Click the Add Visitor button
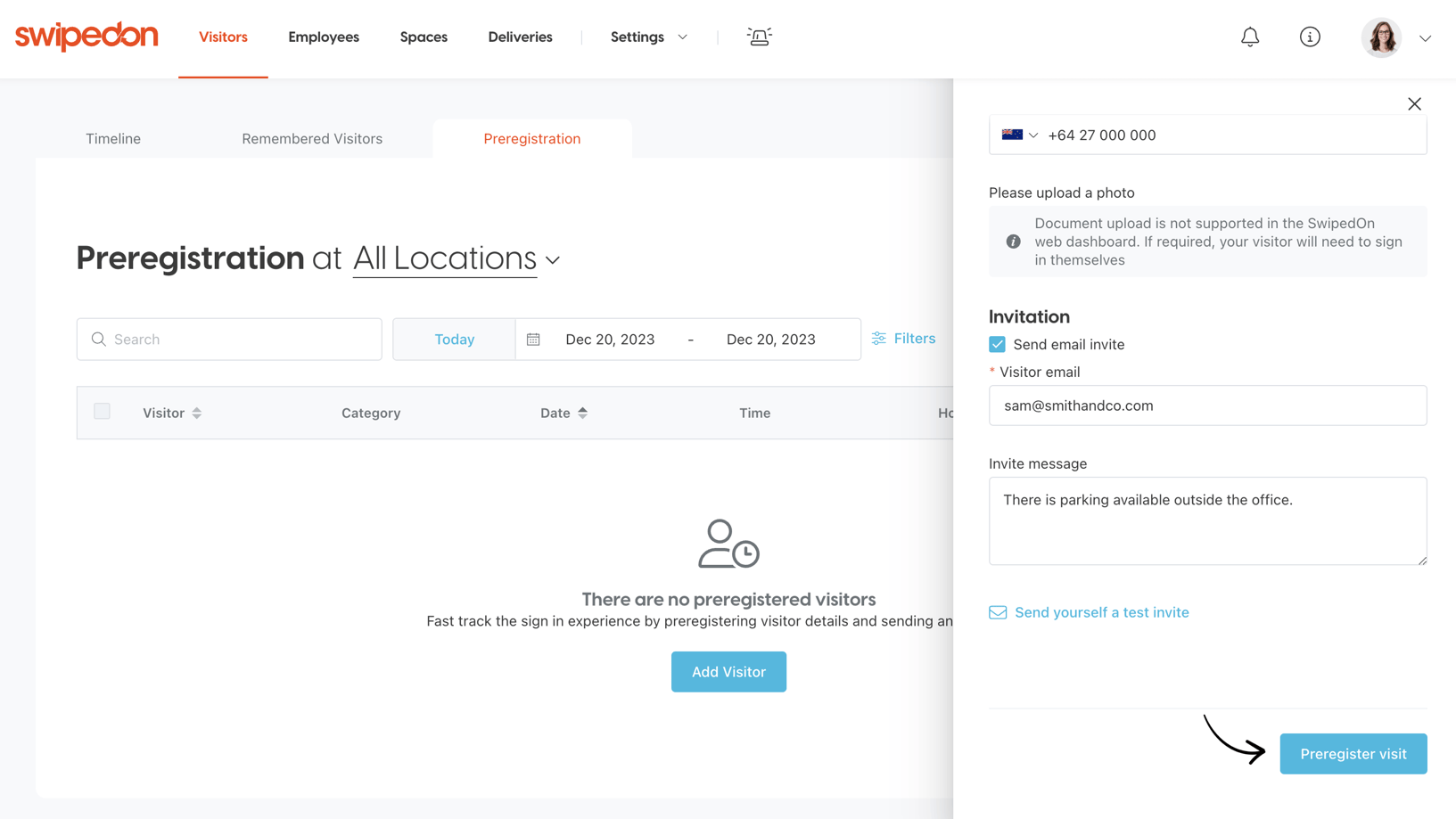The image size is (1456, 819). click(728, 671)
